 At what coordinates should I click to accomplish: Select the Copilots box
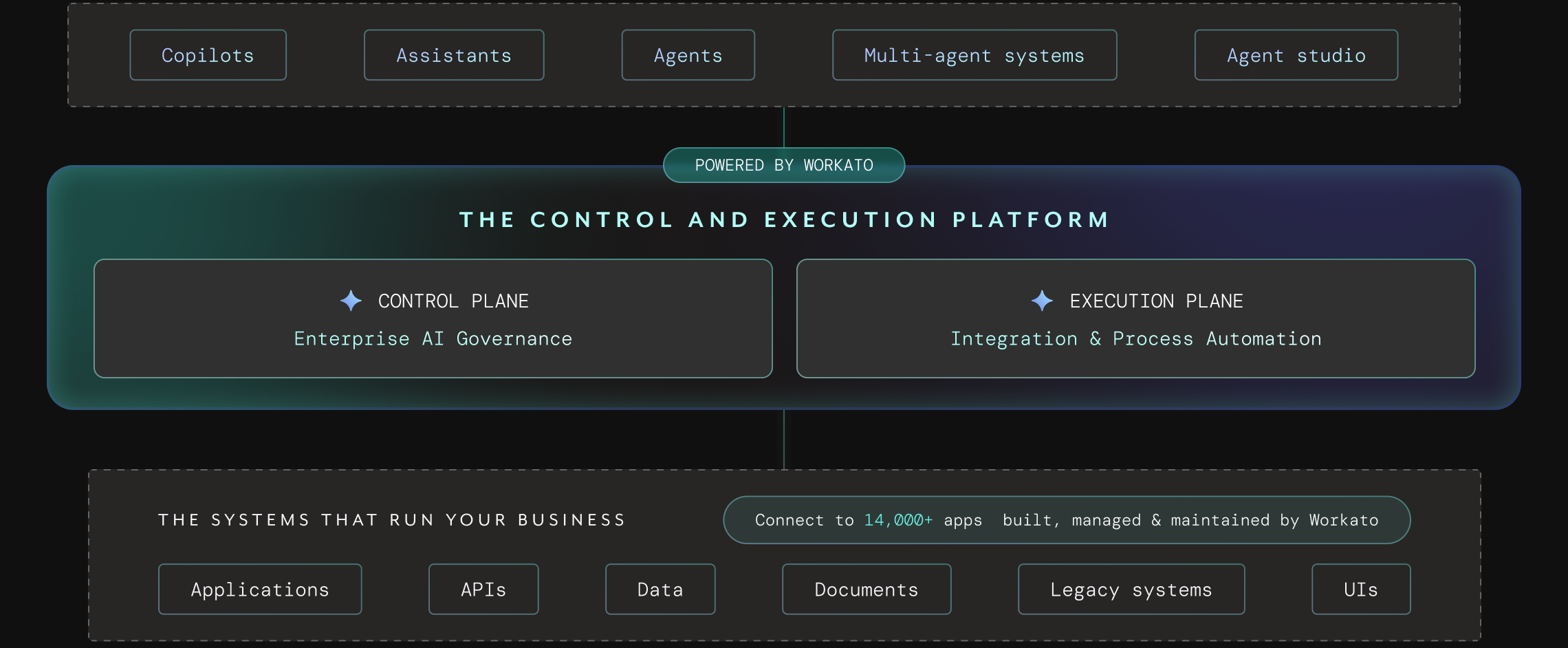[208, 55]
